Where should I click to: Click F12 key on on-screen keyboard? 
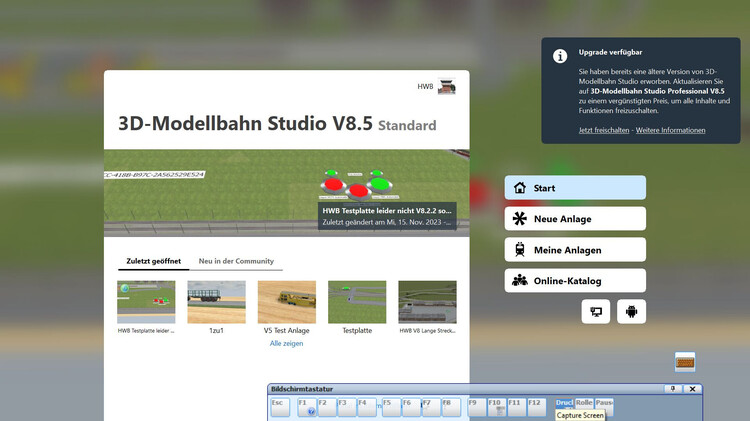coord(537,407)
